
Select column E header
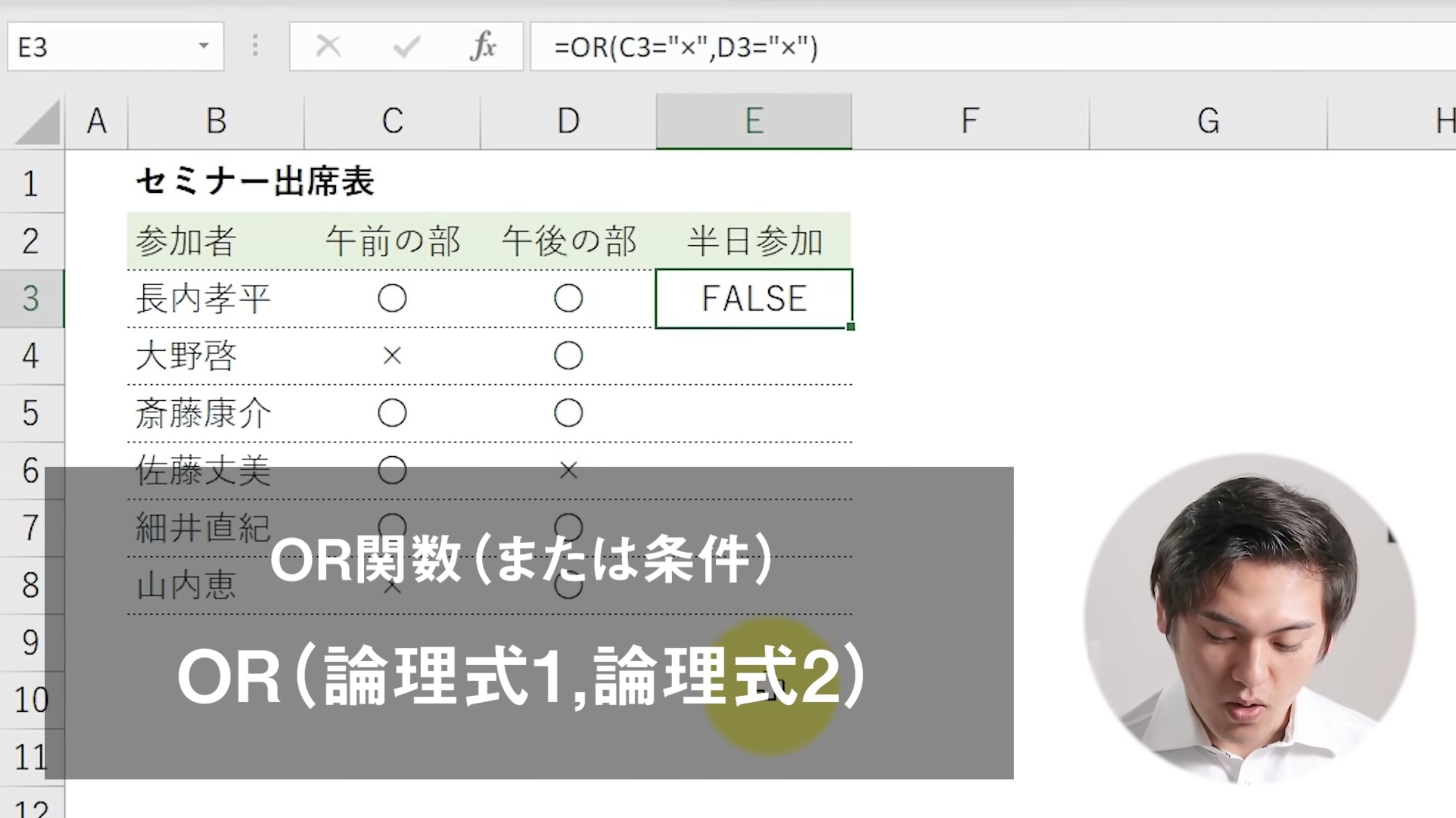pos(754,121)
